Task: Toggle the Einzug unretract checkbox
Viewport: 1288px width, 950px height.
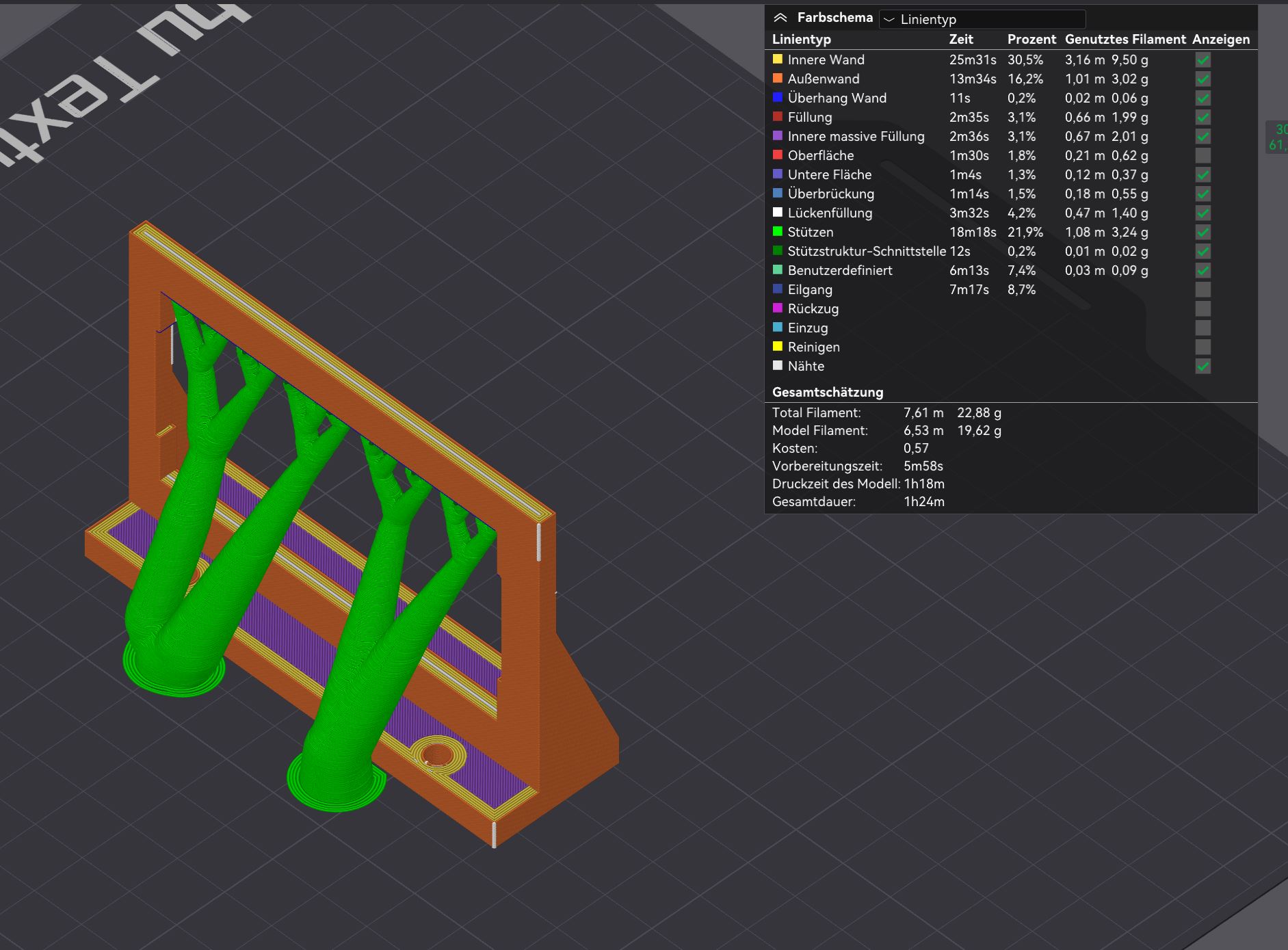Action: coord(1203,328)
